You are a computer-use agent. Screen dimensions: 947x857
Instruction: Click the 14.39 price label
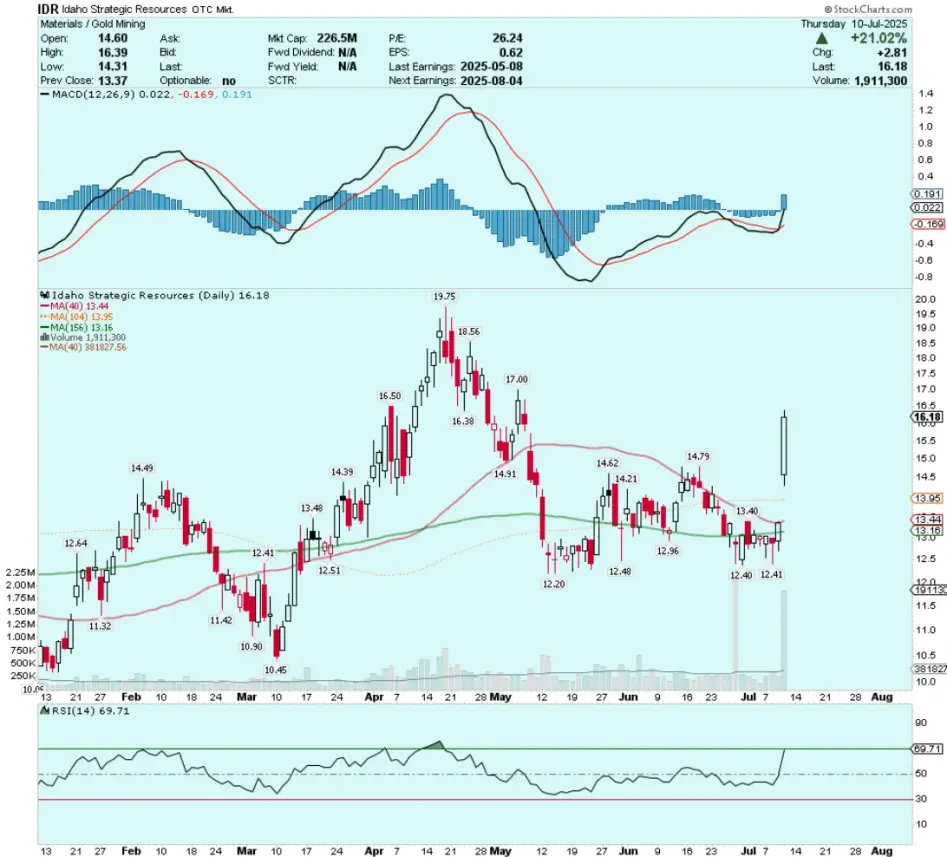pos(342,472)
